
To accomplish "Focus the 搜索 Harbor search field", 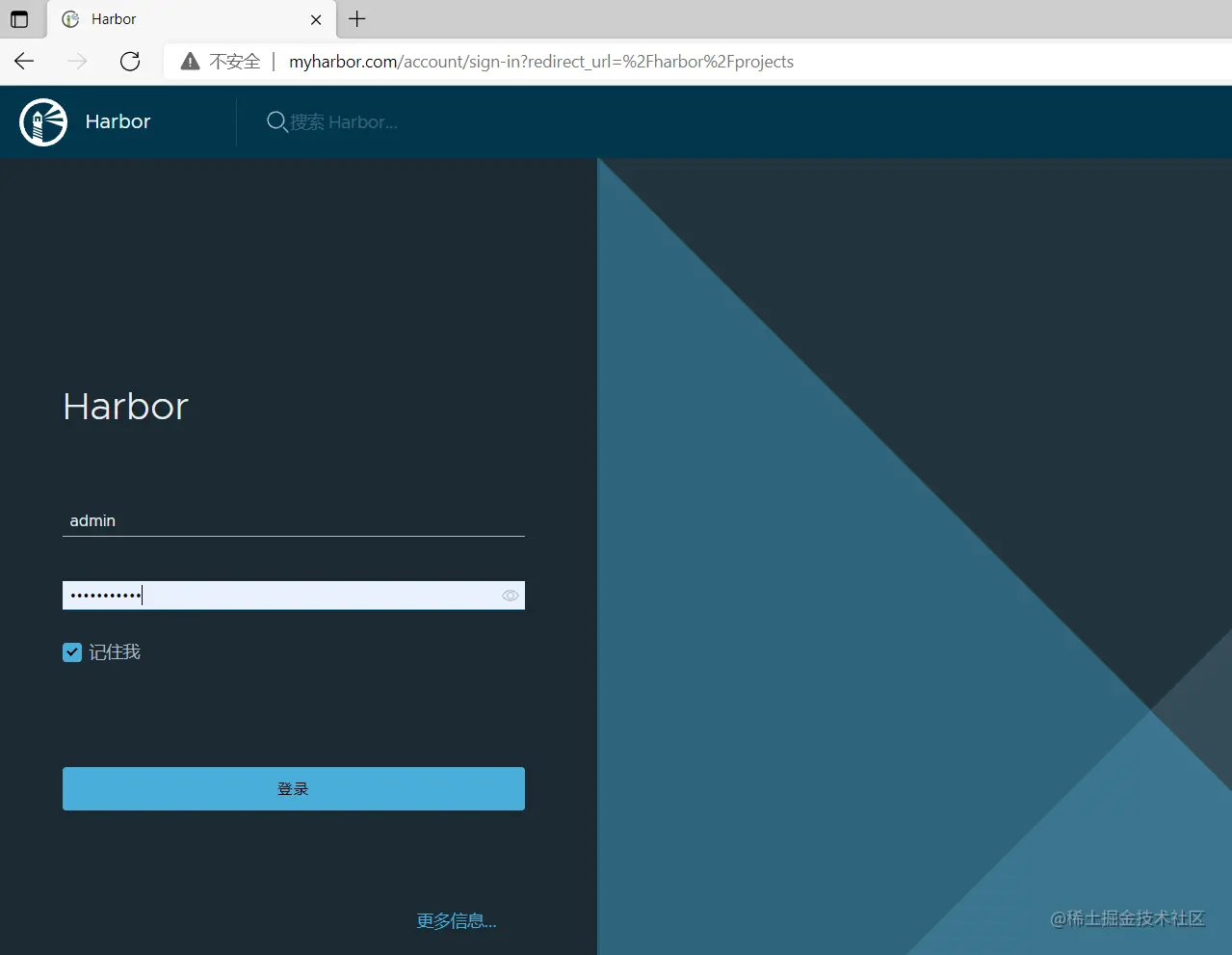I will coord(344,122).
